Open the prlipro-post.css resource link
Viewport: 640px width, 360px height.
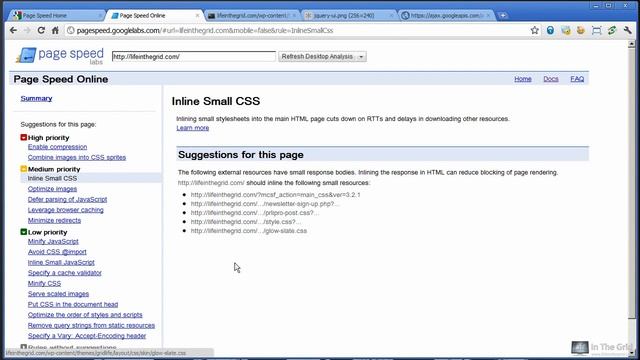(255, 213)
